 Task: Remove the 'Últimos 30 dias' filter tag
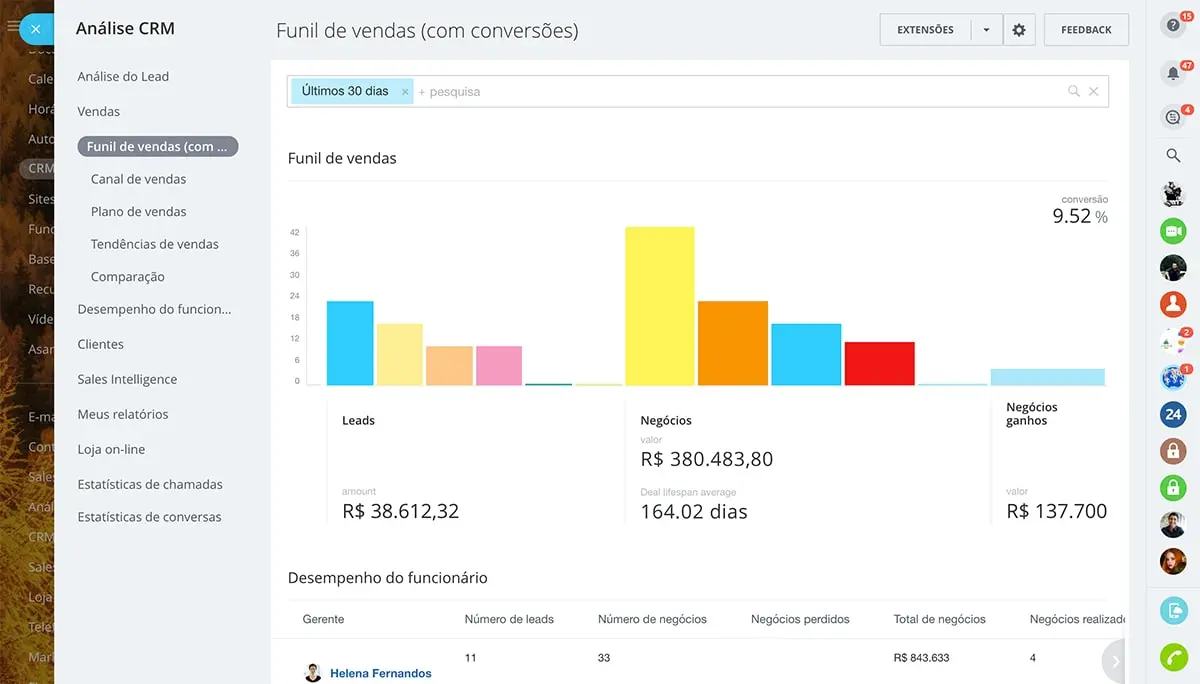click(x=405, y=92)
